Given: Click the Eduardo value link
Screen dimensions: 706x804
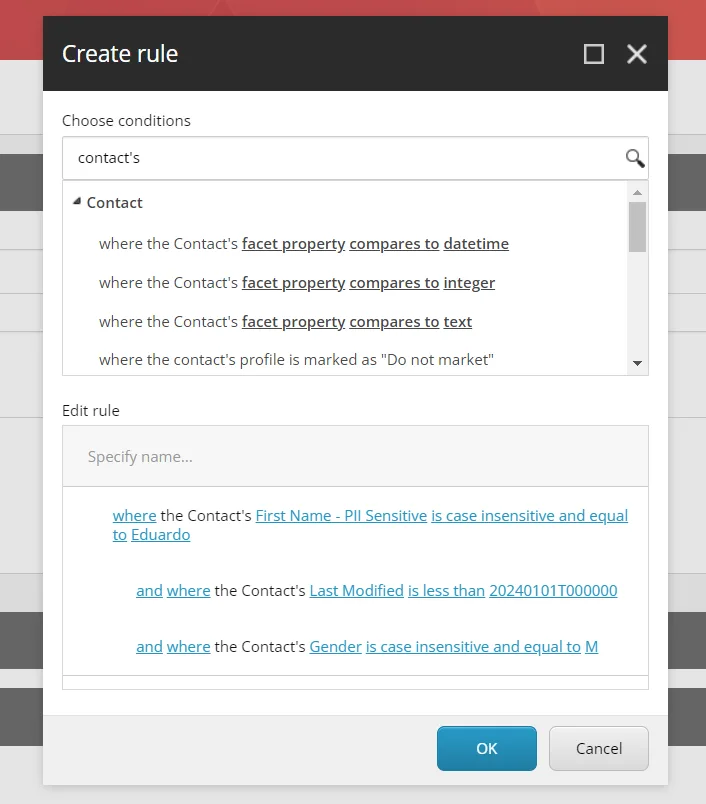Looking at the screenshot, I should pyautogui.click(x=160, y=535).
